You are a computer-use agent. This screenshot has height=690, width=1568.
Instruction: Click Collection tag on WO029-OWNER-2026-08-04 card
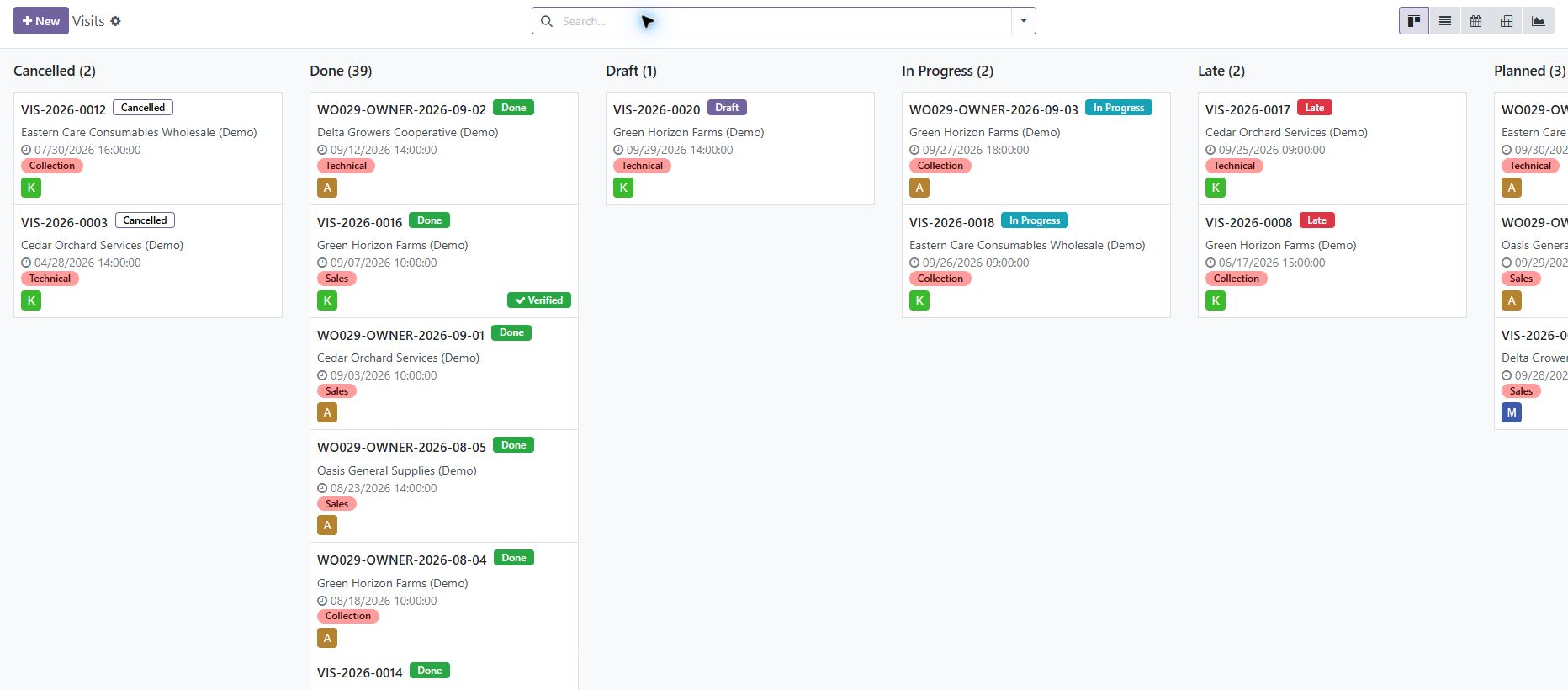pyautogui.click(x=348, y=616)
